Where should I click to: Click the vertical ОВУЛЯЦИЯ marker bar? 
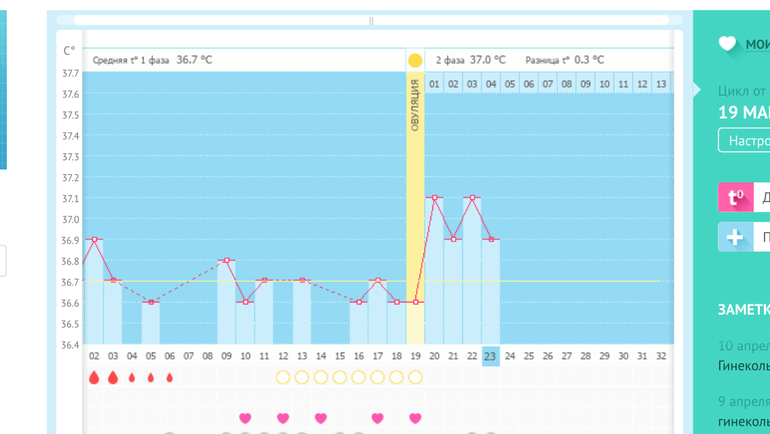point(415,200)
